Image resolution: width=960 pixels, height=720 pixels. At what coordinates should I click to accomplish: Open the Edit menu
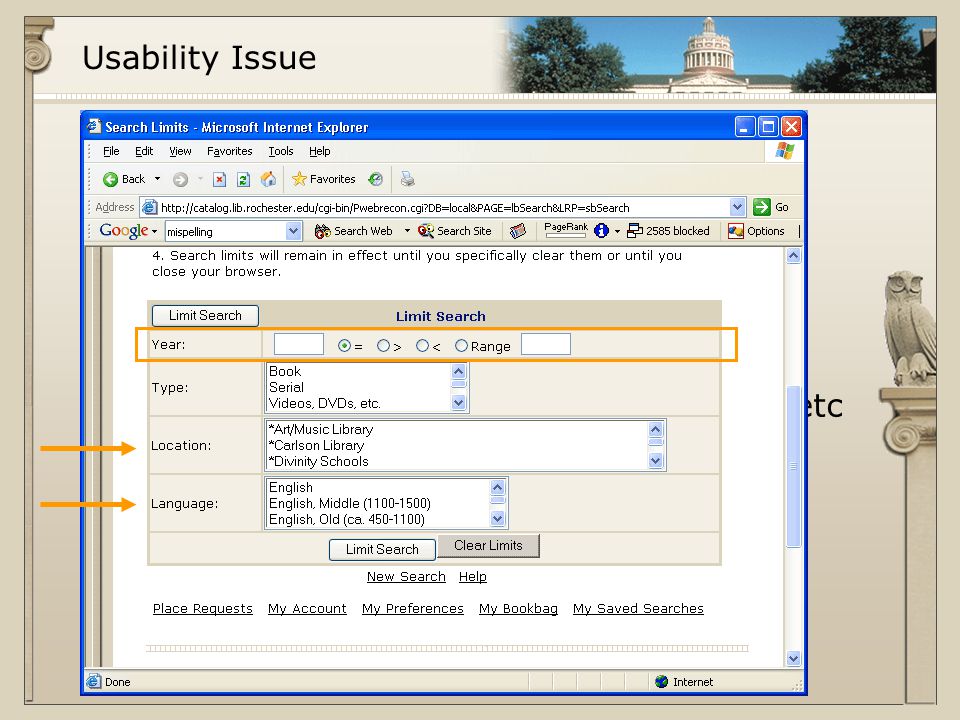(144, 151)
